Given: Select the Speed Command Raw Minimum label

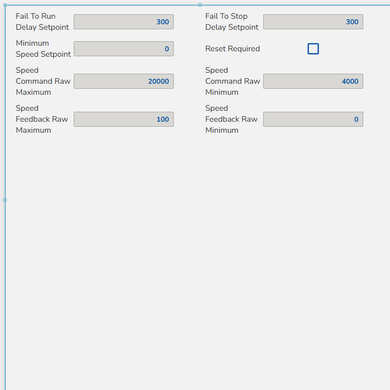Looking at the screenshot, I should 233,81.
